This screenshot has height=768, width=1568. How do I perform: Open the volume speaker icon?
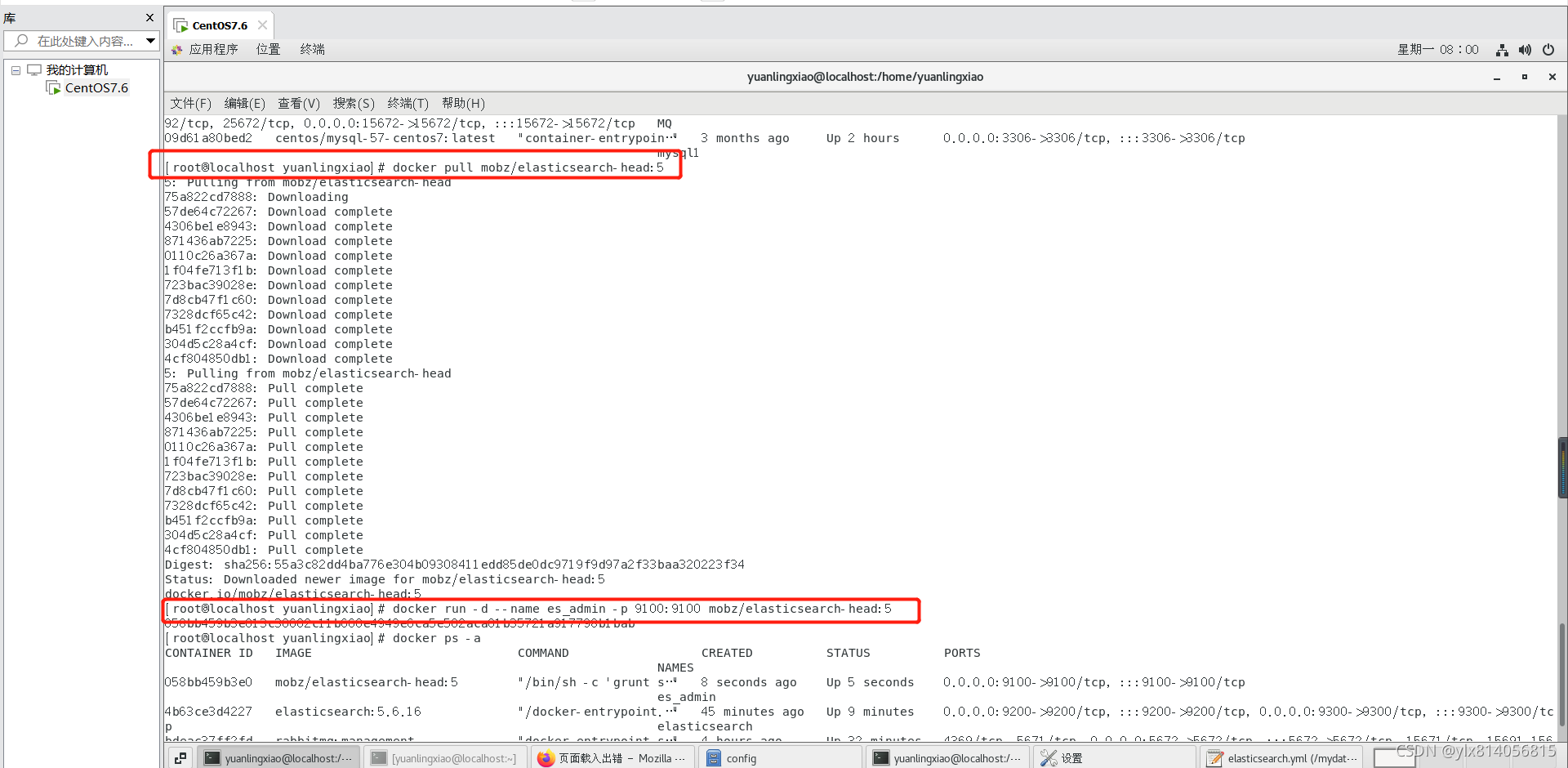1525,50
